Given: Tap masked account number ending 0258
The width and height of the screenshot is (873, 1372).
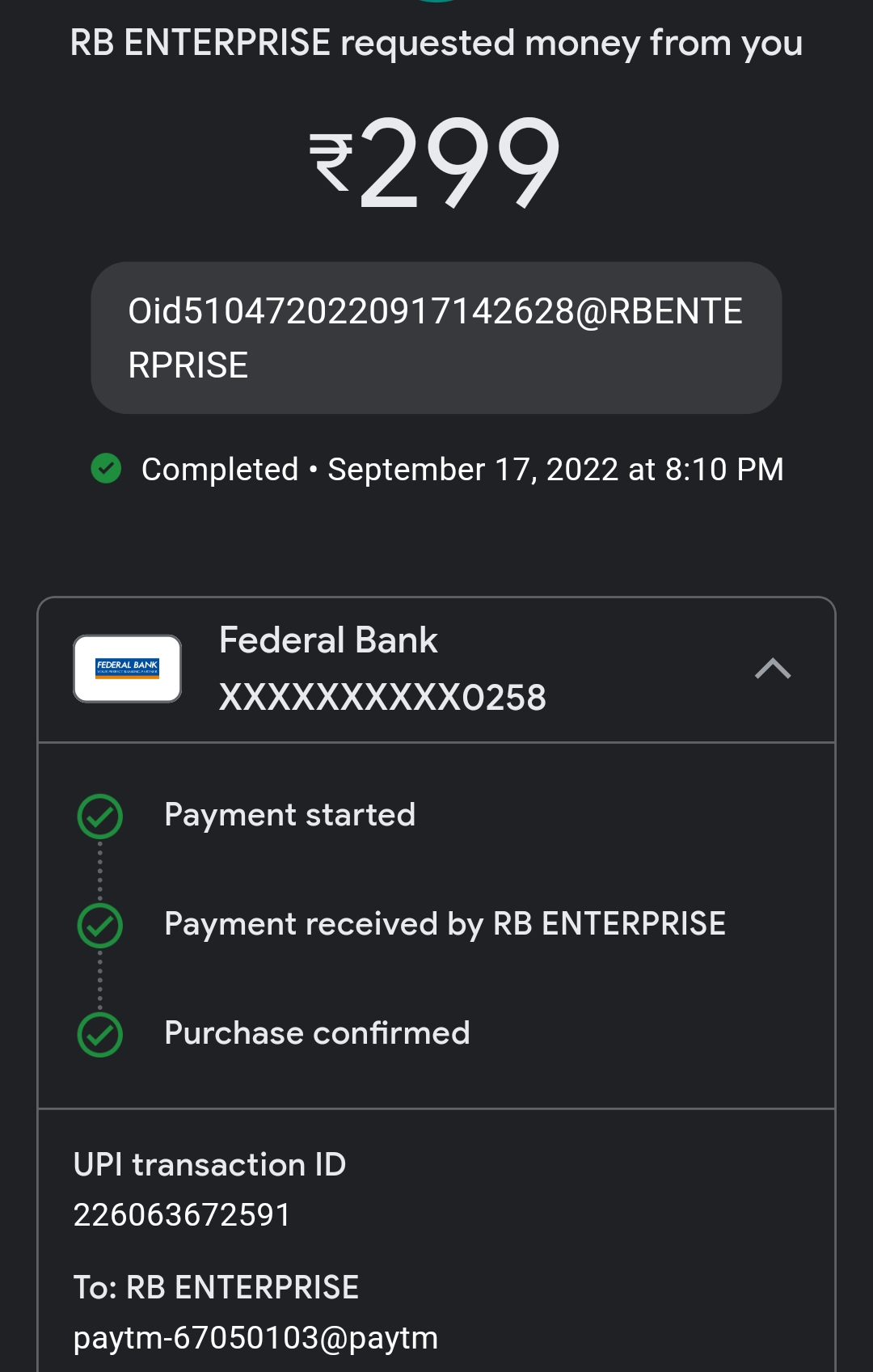Looking at the screenshot, I should tap(382, 697).
